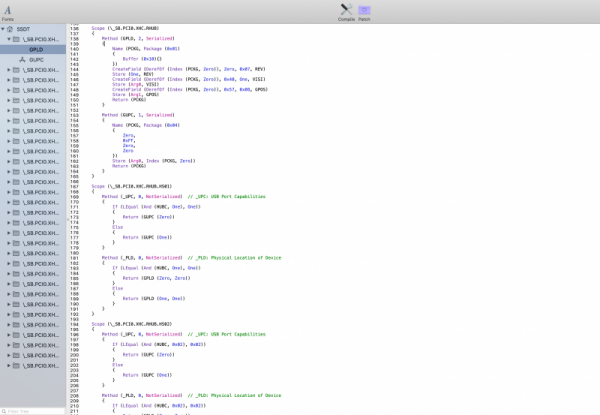Click the Scope (\_SB.PCI0.XHC.RHUB.HS01) code line
Screen dimensions: 600x415
[x=132, y=186]
